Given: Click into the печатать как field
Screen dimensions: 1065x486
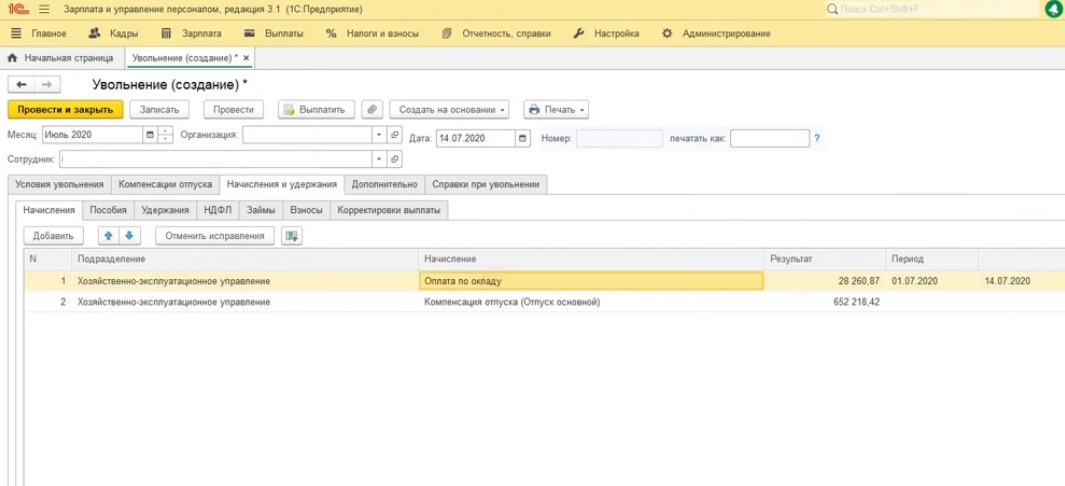Looking at the screenshot, I should click(x=769, y=138).
